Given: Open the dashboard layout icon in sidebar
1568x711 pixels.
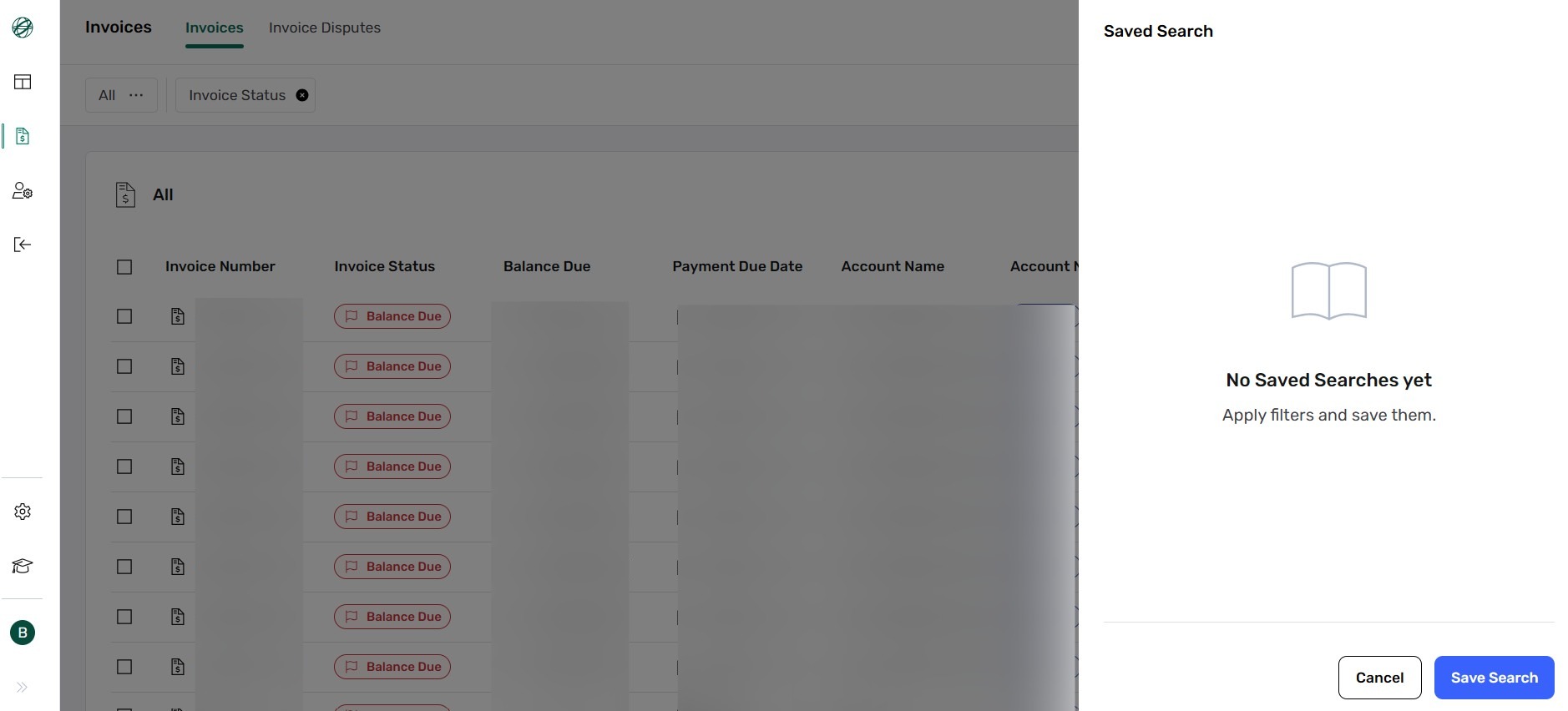Looking at the screenshot, I should (23, 82).
